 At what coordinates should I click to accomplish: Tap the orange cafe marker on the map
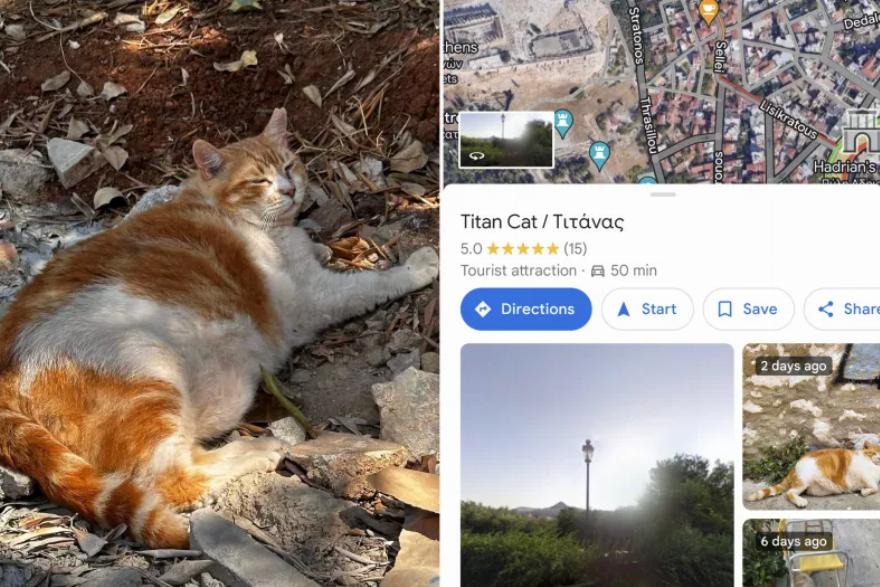tap(709, 11)
